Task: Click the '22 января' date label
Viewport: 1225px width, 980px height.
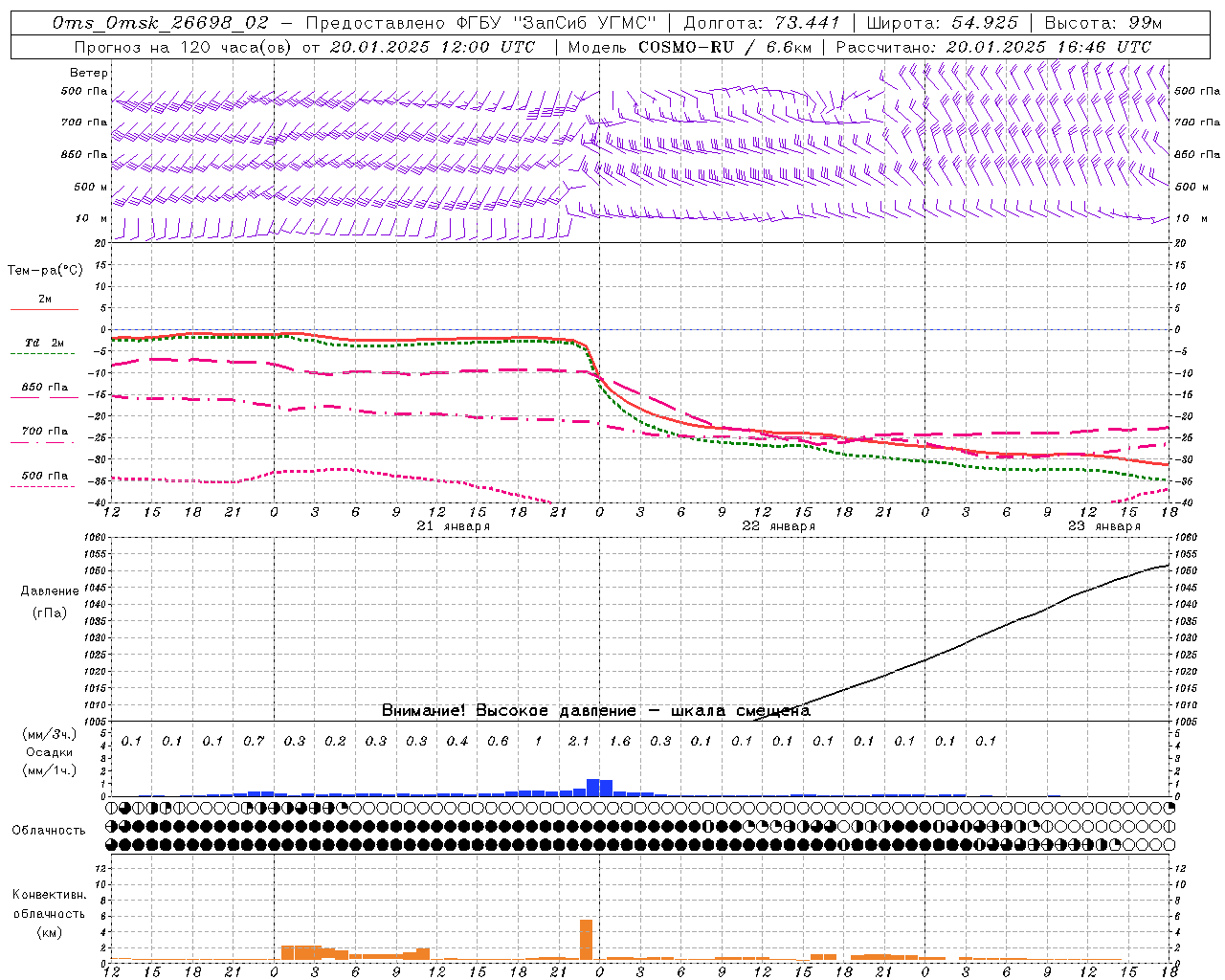Action: (779, 526)
